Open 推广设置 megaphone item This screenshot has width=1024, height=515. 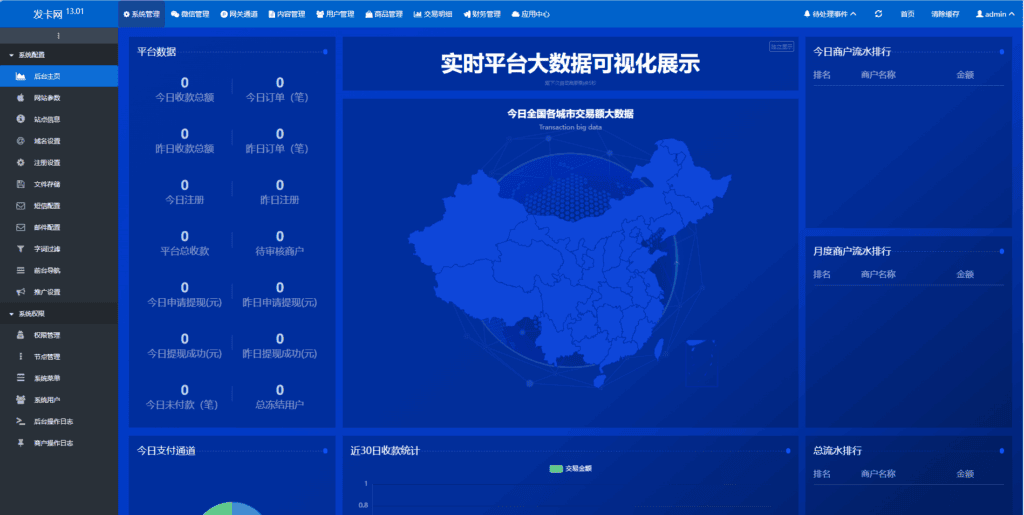pos(59,292)
